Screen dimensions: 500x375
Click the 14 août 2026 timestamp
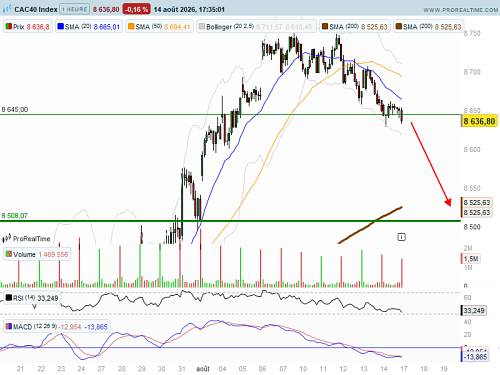pos(189,9)
